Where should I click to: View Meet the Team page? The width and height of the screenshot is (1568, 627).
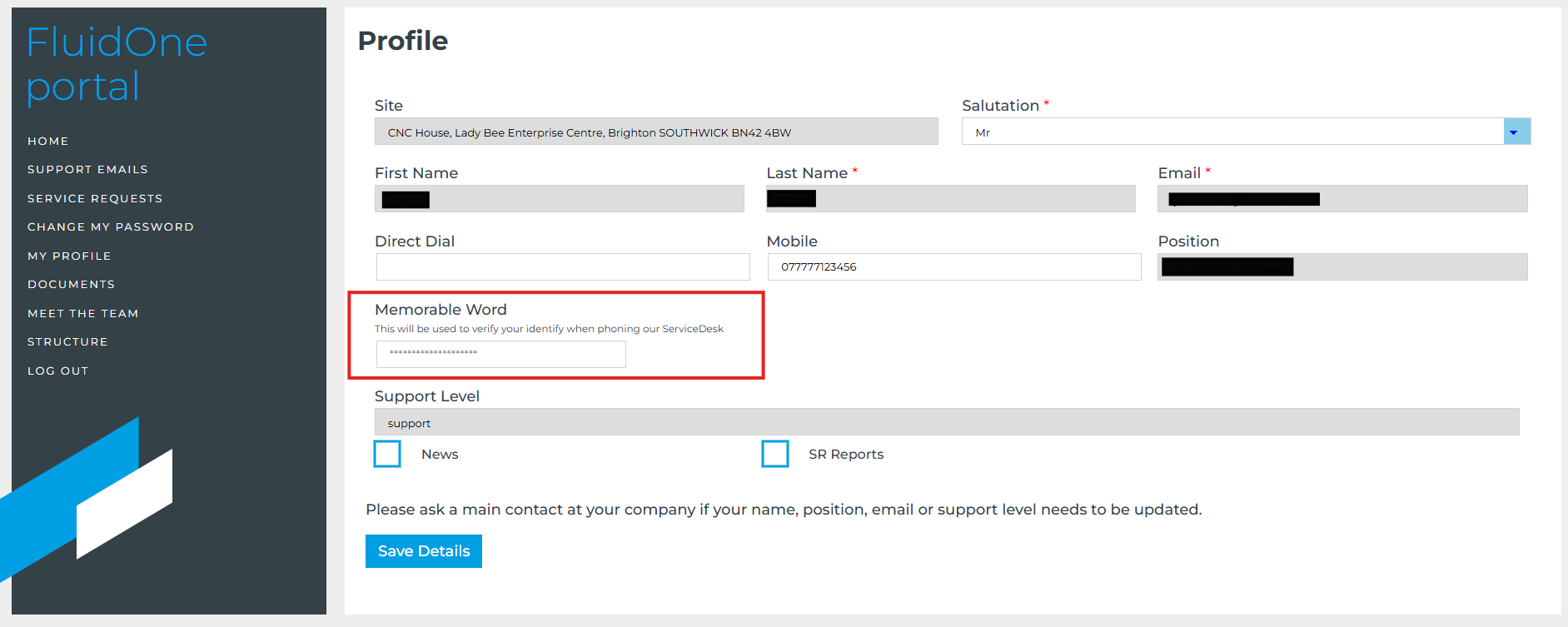tap(83, 314)
